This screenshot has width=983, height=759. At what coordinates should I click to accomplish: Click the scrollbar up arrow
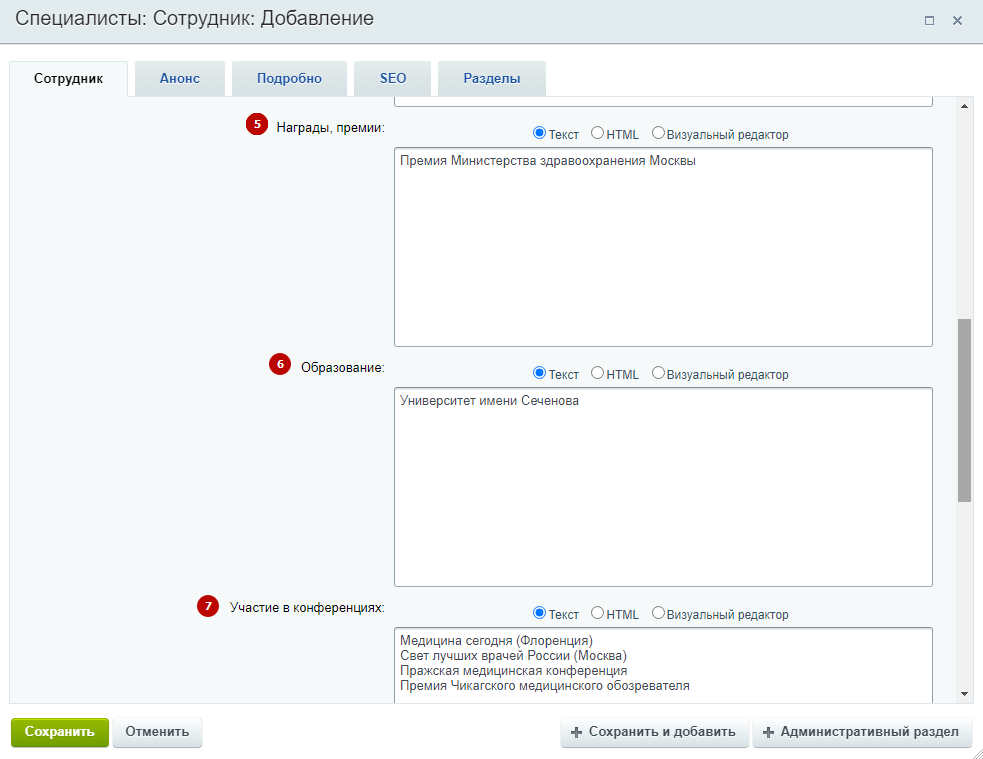click(x=964, y=106)
